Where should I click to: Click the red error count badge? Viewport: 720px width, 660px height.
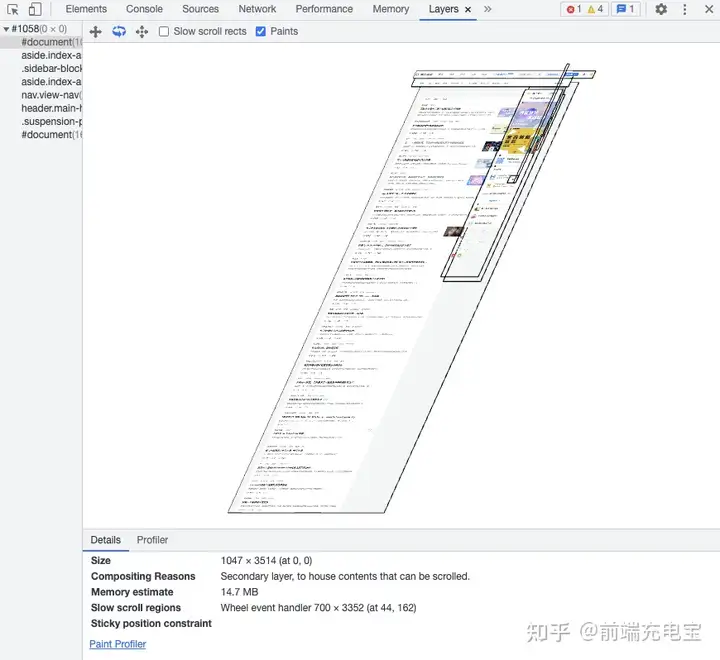pos(574,9)
